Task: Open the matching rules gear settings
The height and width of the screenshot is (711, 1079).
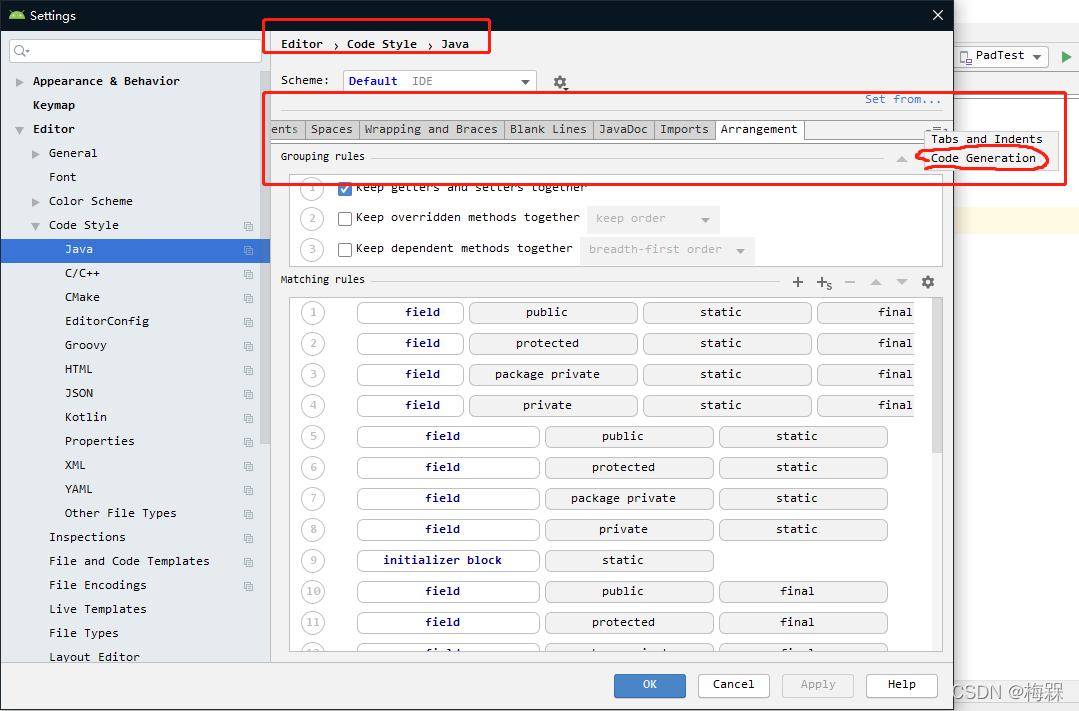Action: 928,282
